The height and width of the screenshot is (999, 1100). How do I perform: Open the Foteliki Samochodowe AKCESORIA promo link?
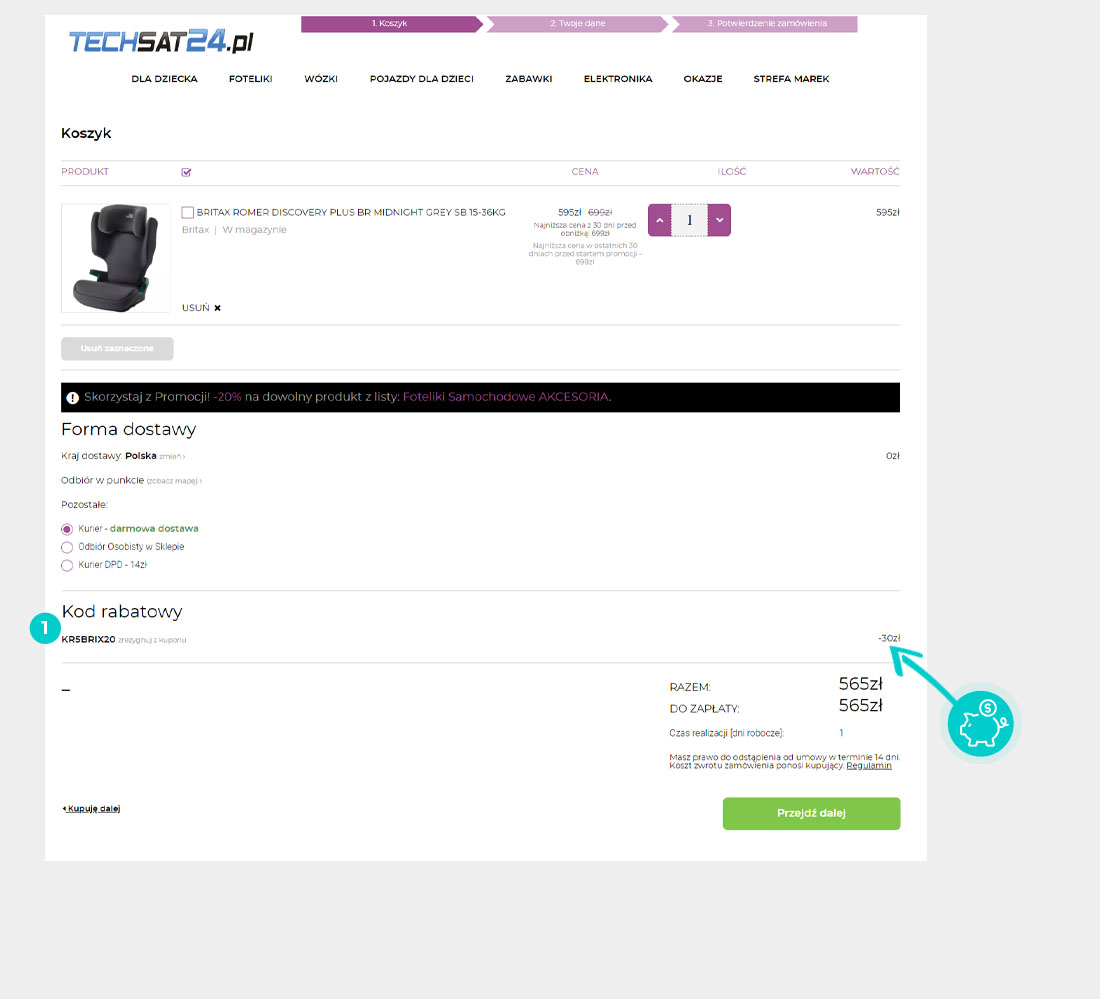tap(506, 396)
